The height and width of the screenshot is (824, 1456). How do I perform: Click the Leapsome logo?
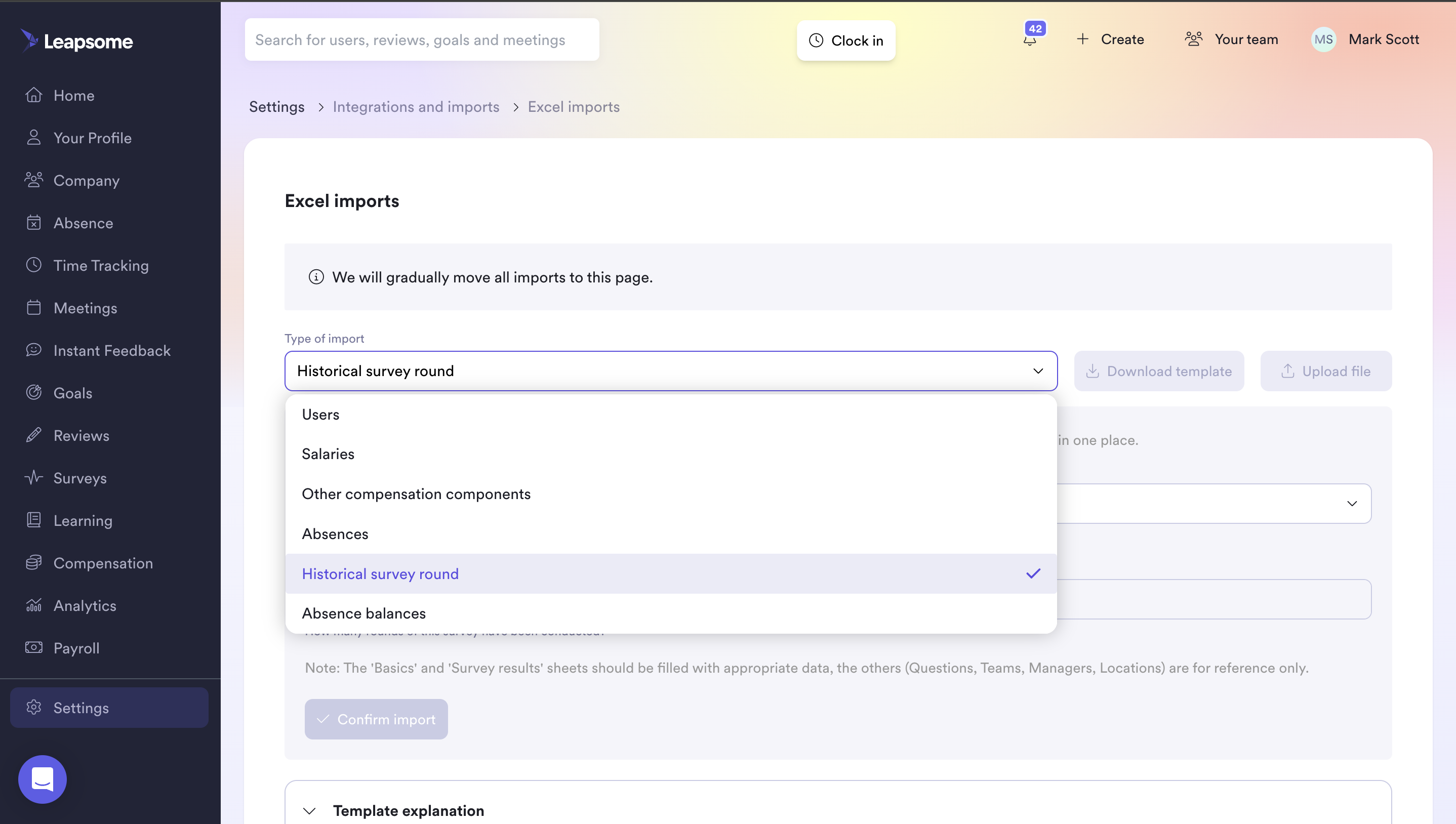(76, 41)
